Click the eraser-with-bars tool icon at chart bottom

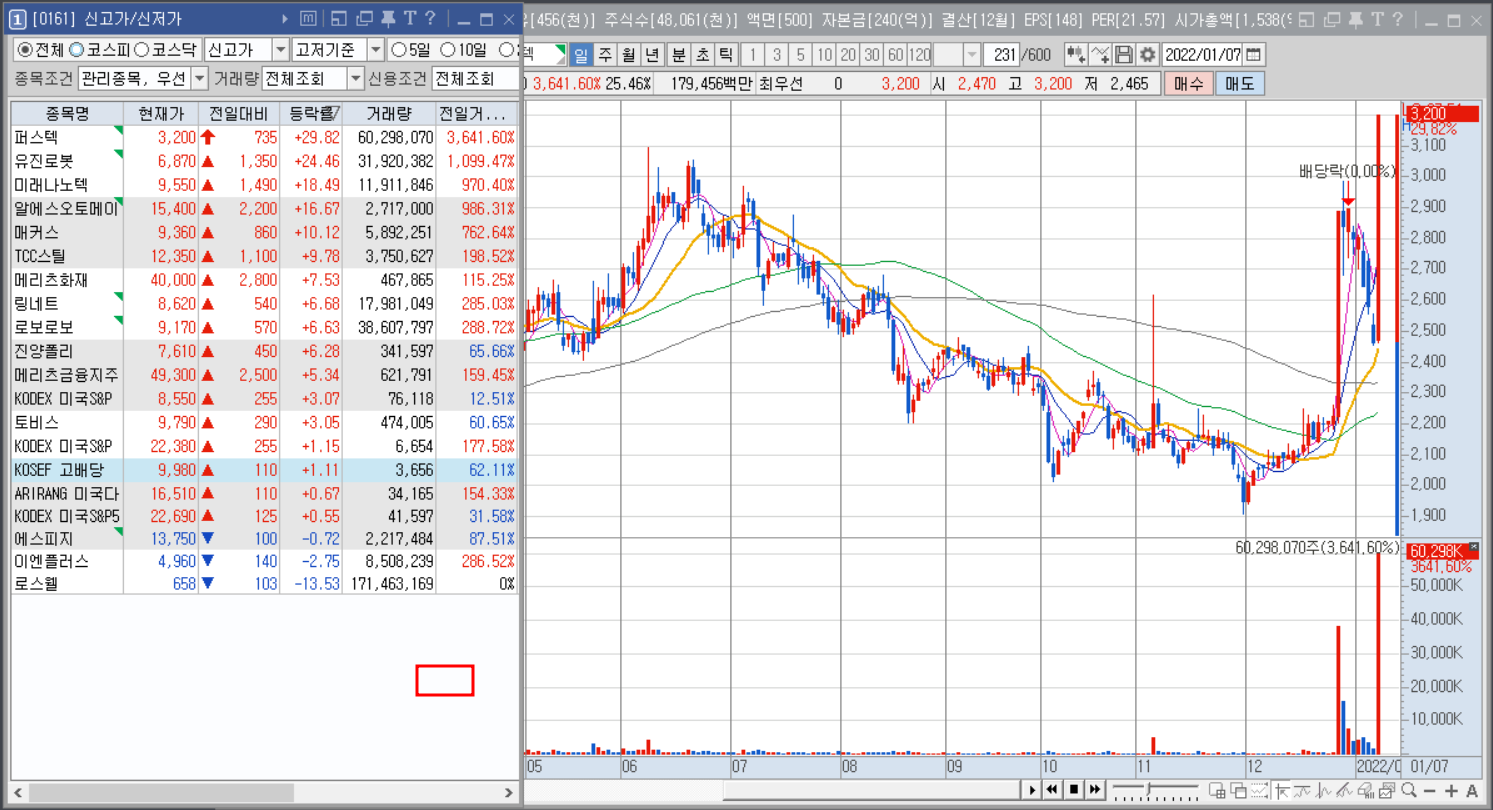(x=1365, y=790)
